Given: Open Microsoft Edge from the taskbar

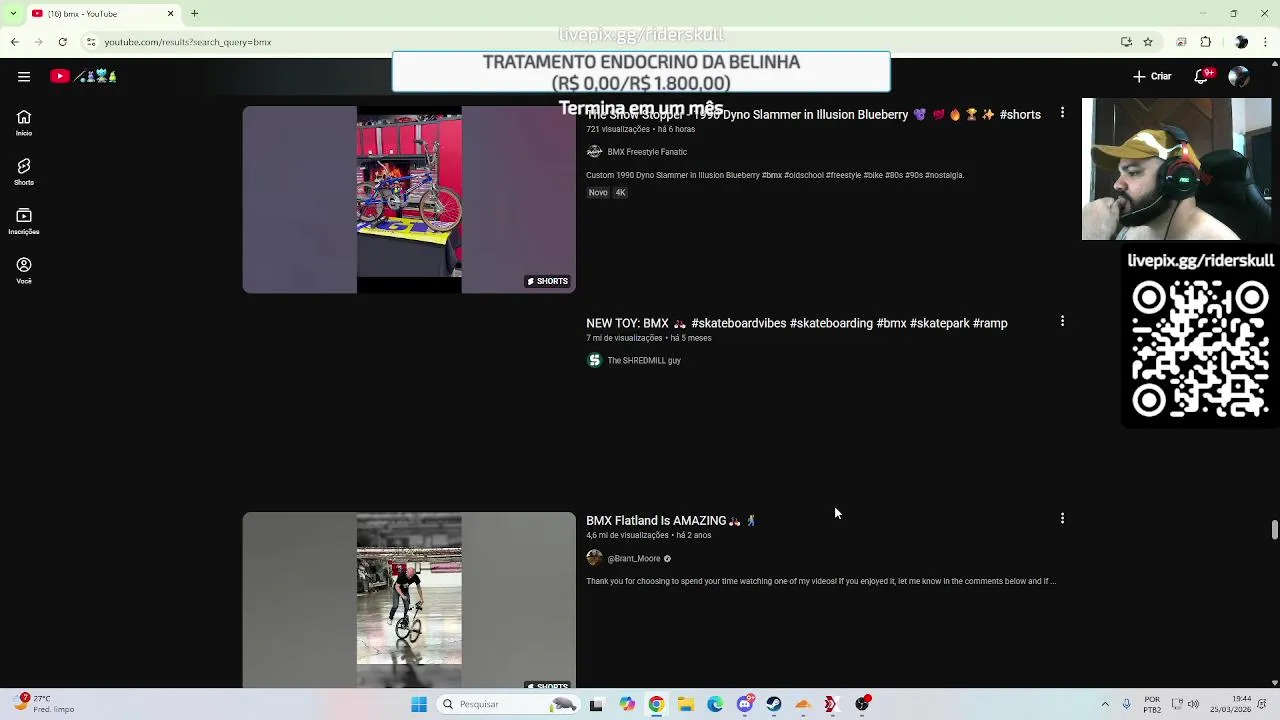Looking at the screenshot, I should coord(715,704).
